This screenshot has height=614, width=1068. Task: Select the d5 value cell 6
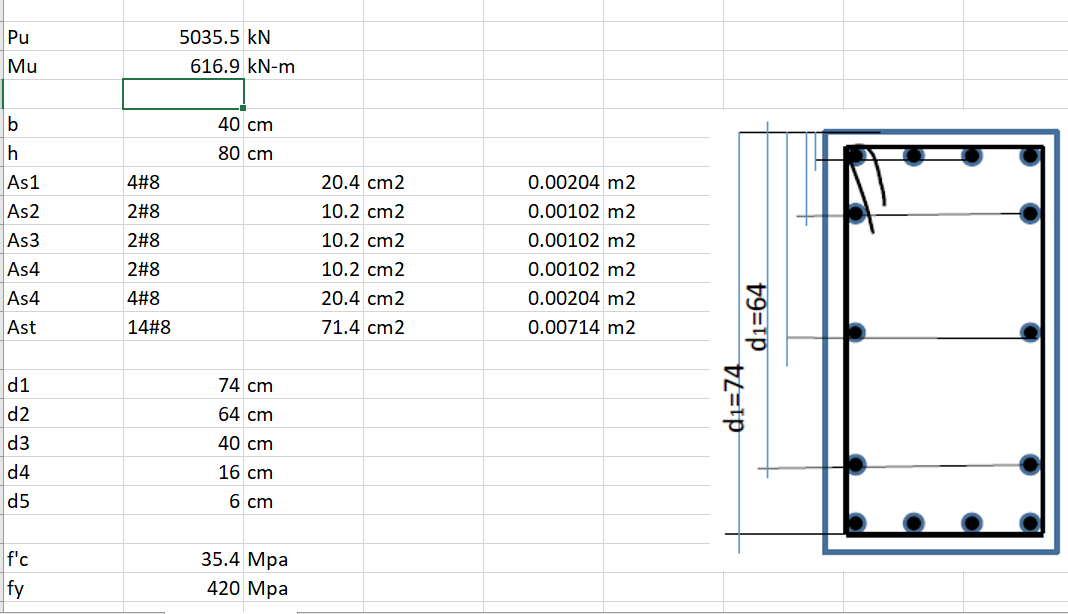tap(183, 501)
